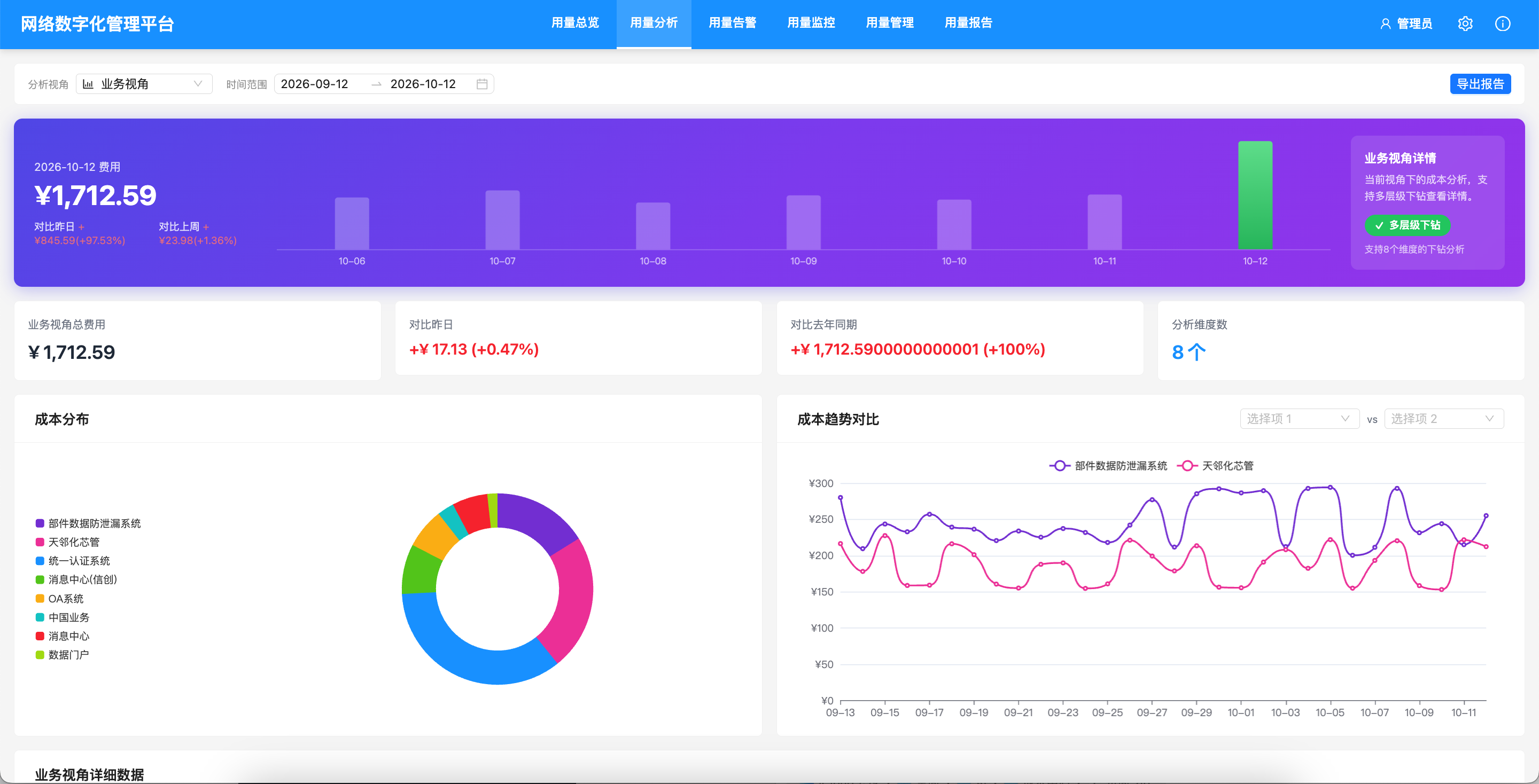This screenshot has width=1539, height=784.
Task: Click the checkmark icon on 多层级下钻
Action: (1379, 226)
